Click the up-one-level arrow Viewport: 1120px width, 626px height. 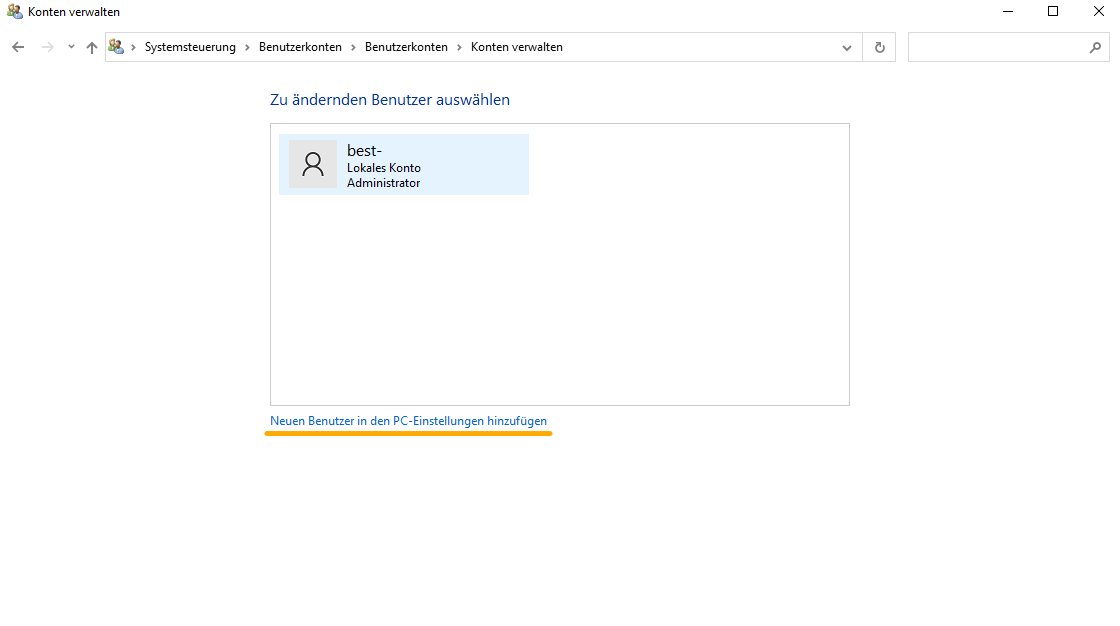(91, 46)
